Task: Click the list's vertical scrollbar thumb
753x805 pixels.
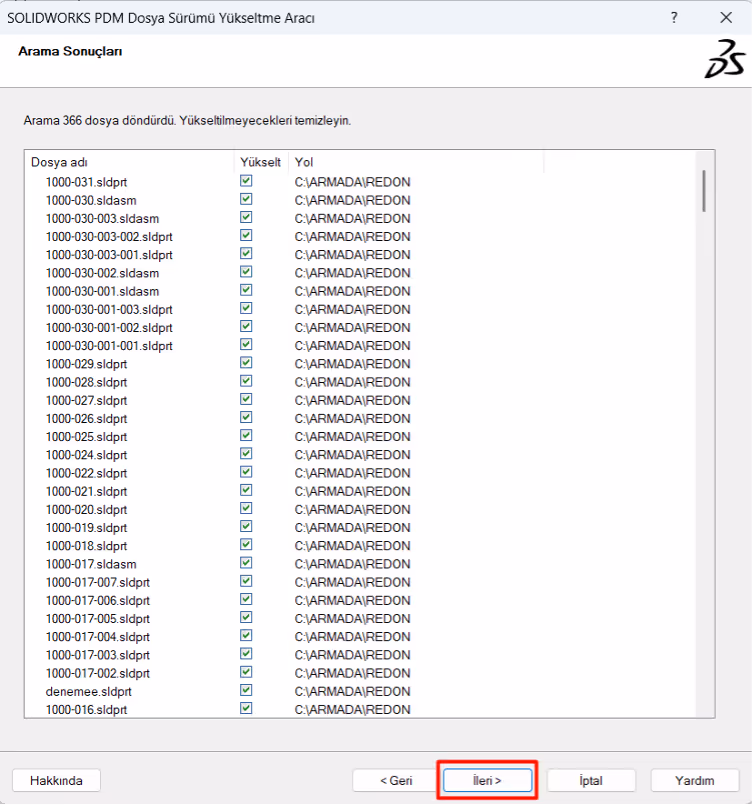Action: pos(704,191)
